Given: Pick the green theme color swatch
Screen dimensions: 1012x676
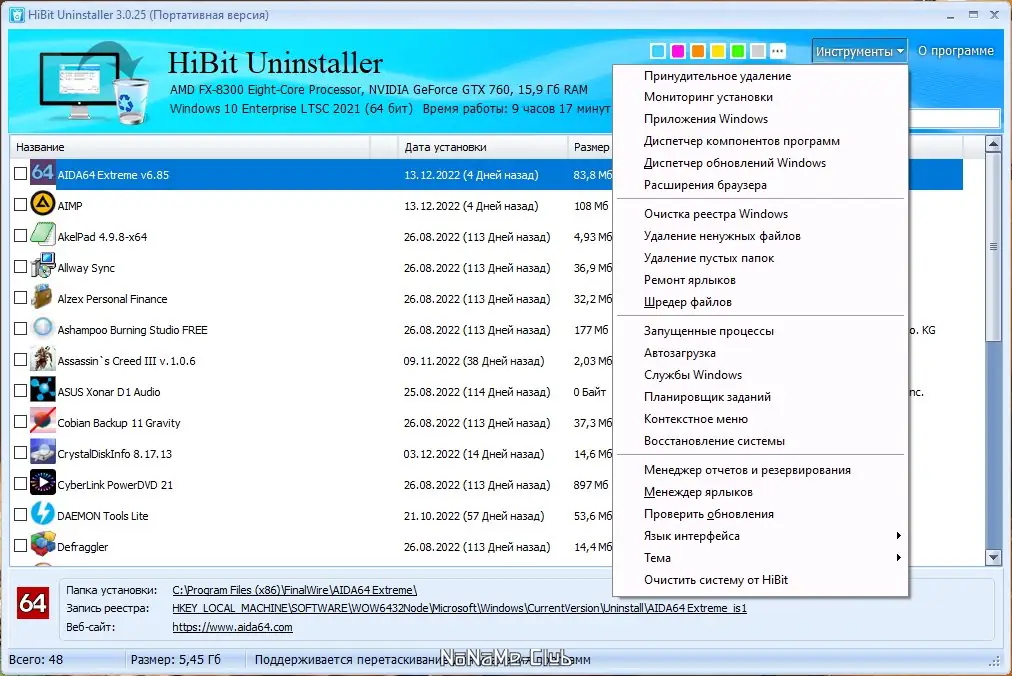Looking at the screenshot, I should click(738, 50).
